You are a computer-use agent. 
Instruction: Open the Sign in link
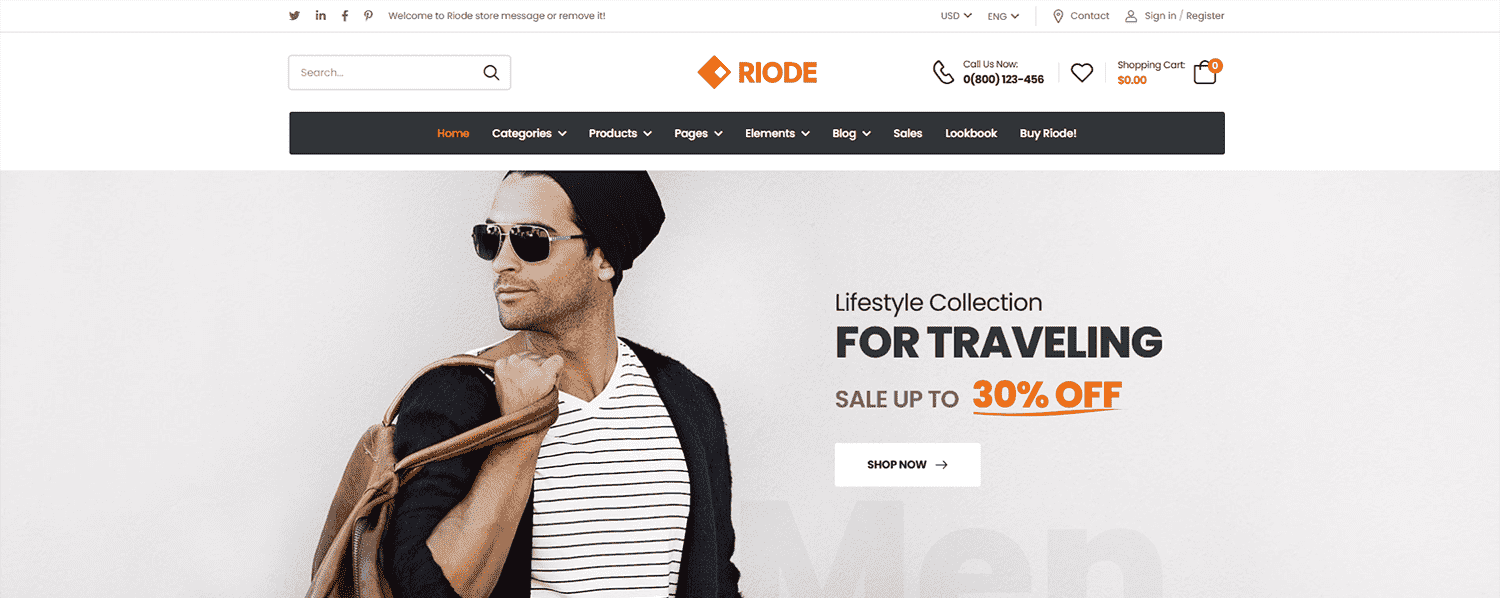coord(1160,16)
